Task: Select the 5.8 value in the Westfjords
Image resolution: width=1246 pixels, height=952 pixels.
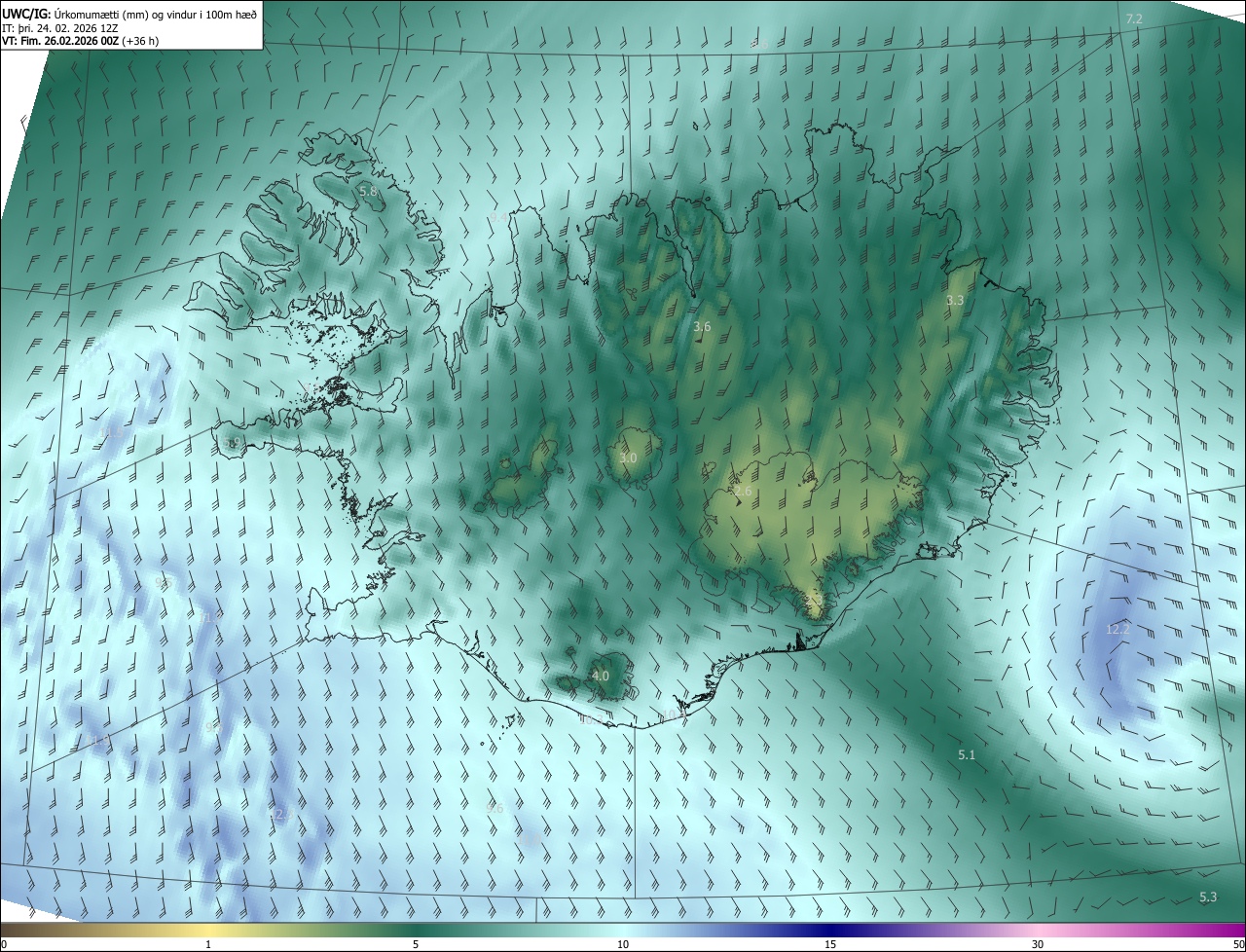Action: [x=368, y=192]
